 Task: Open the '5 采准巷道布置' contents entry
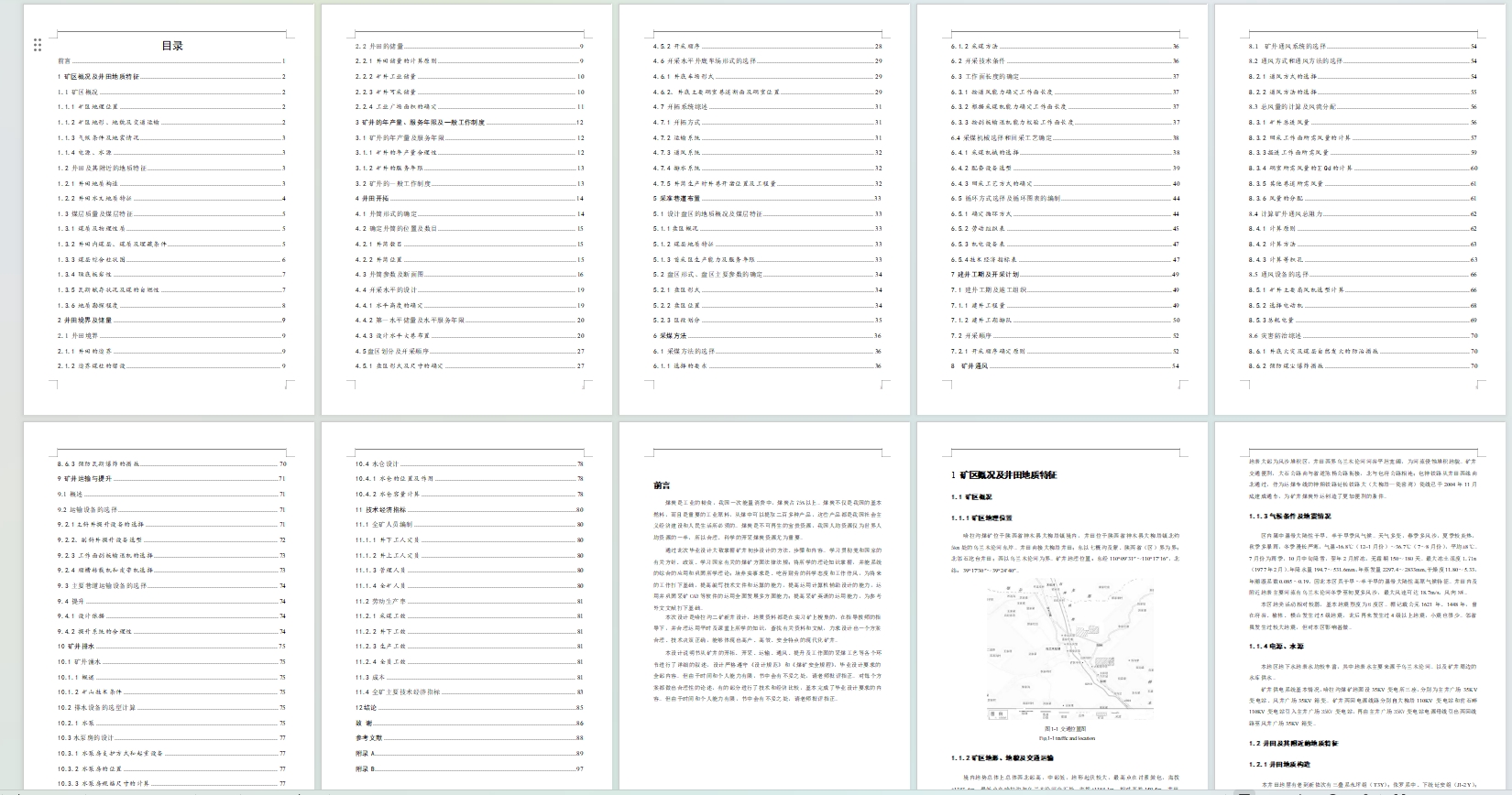[767, 198]
